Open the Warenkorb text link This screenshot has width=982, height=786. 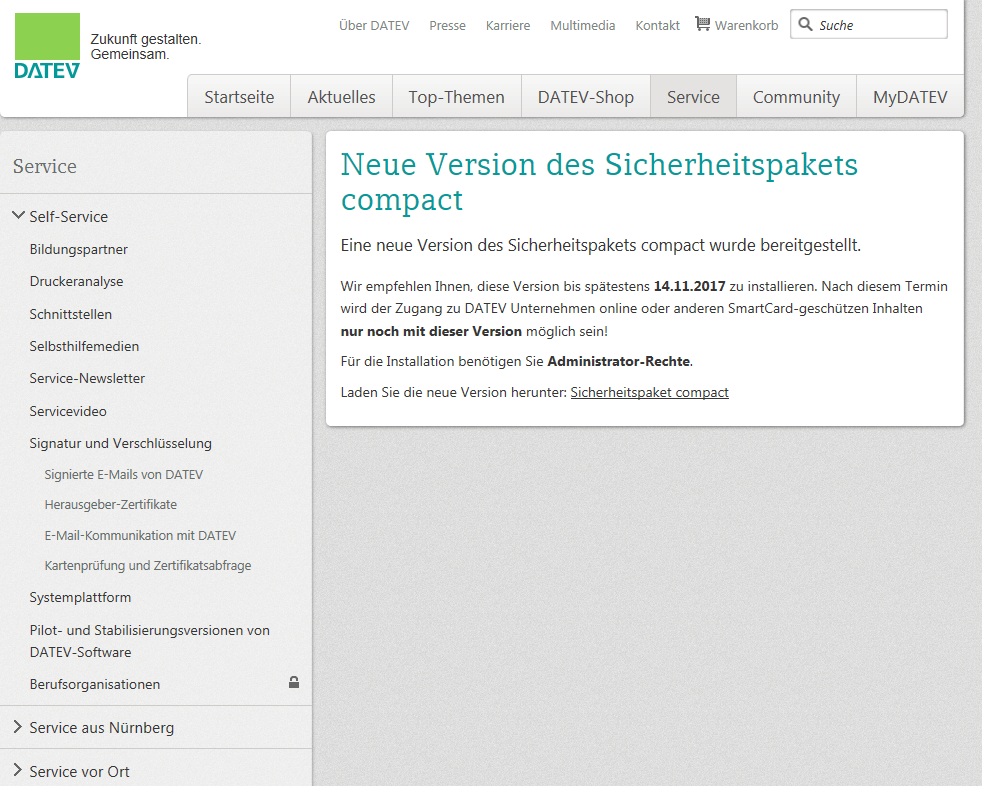[747, 26]
